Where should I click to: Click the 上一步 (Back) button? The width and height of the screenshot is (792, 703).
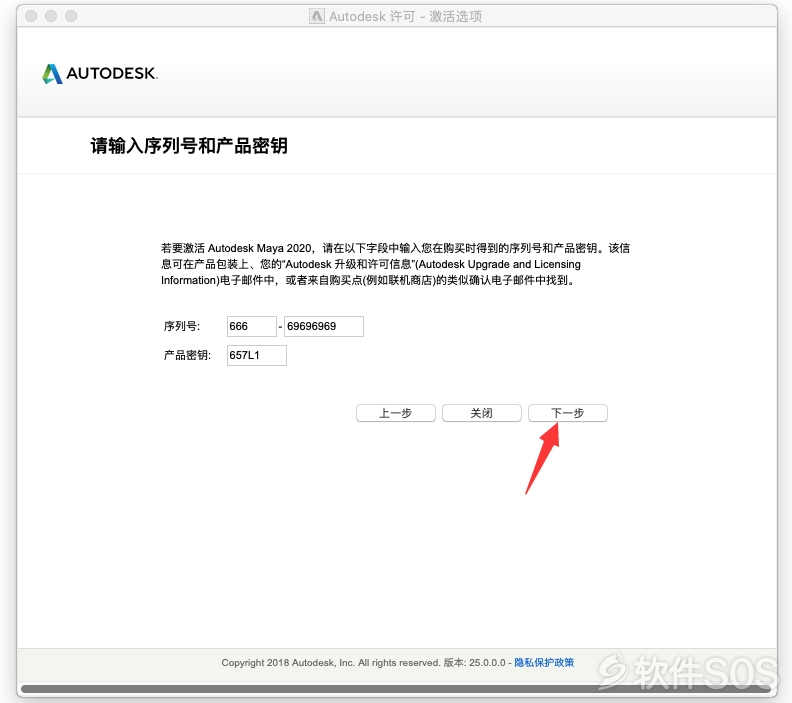point(395,413)
